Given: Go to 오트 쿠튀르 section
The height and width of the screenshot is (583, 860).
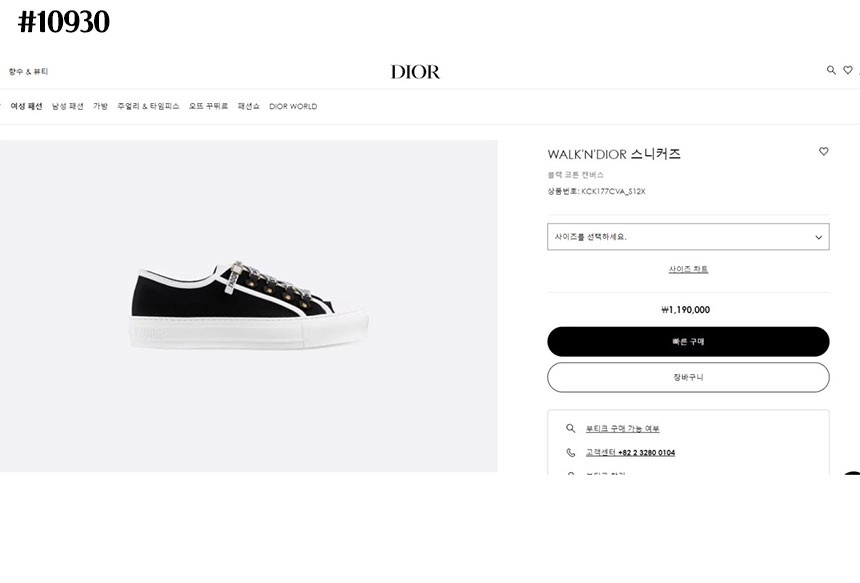Looking at the screenshot, I should [x=208, y=106].
